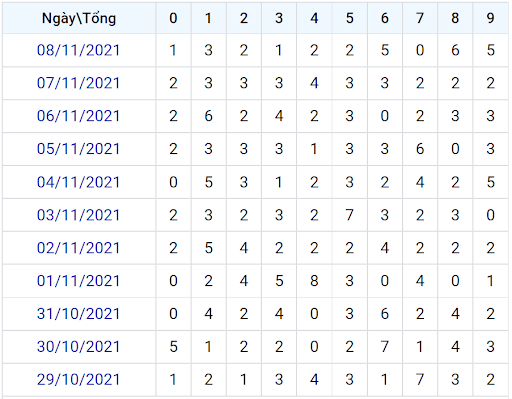The image size is (512, 399).
Task: Select the 05/11/2021 date link
Action: point(78,149)
